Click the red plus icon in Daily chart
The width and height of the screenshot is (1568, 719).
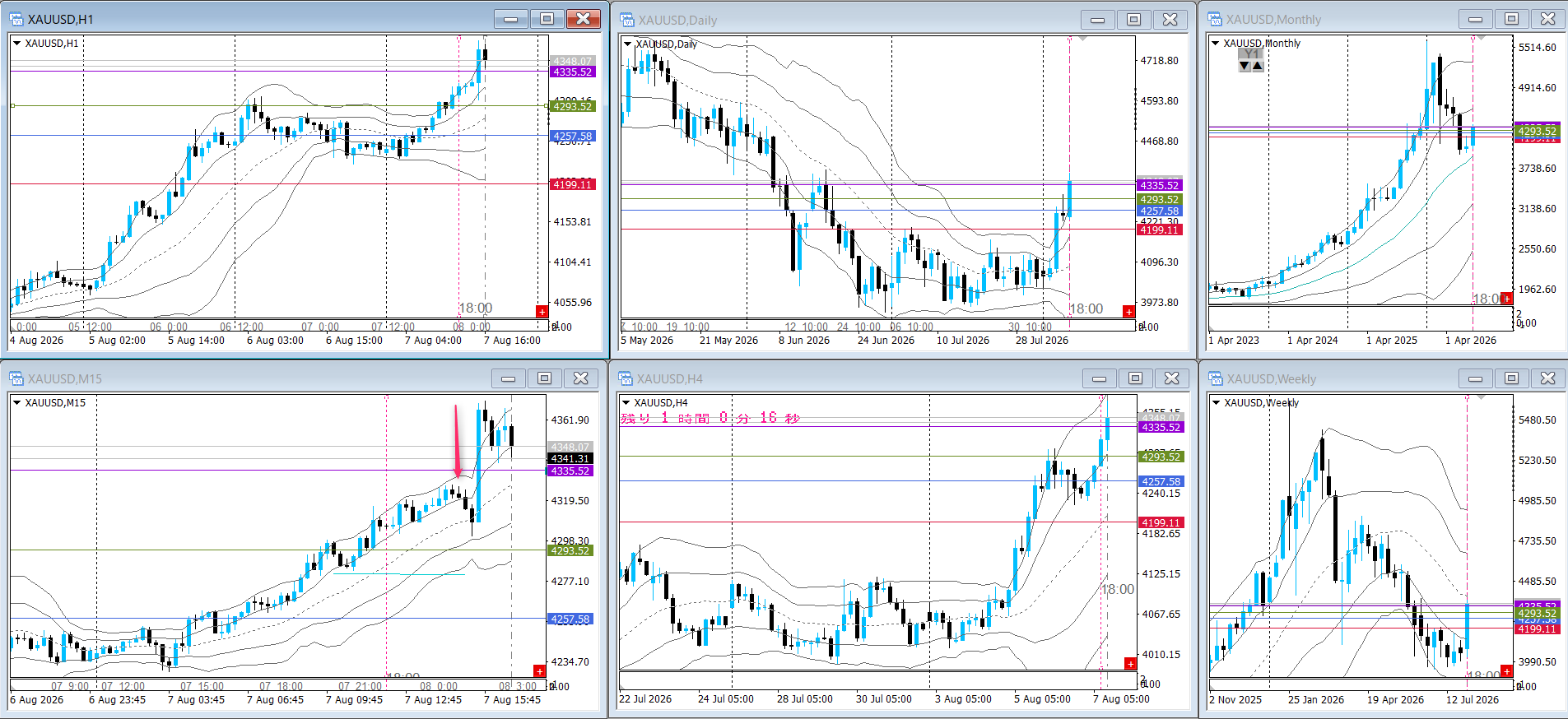pyautogui.click(x=1128, y=312)
